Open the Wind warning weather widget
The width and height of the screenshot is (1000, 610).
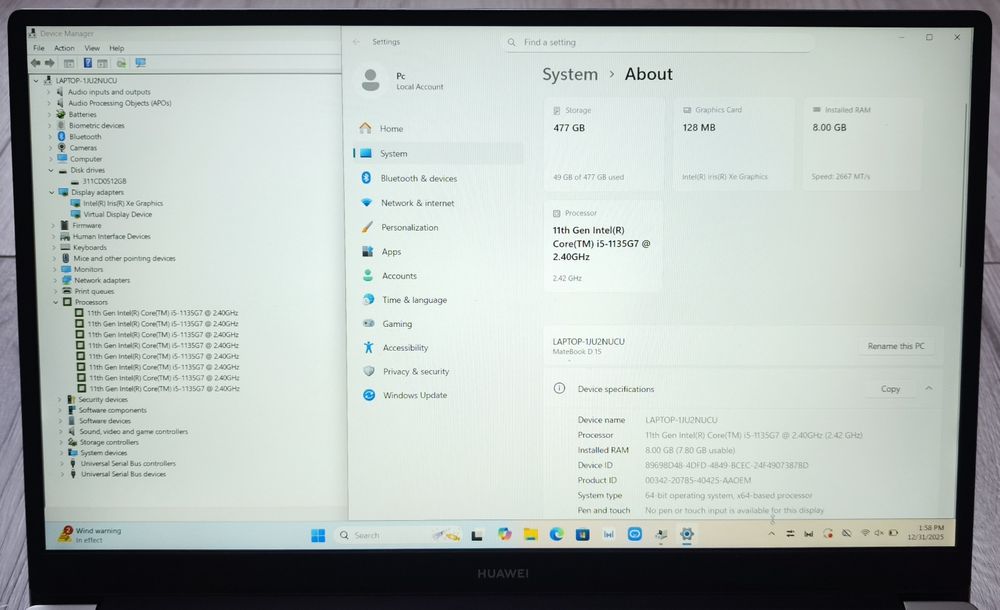coord(89,535)
